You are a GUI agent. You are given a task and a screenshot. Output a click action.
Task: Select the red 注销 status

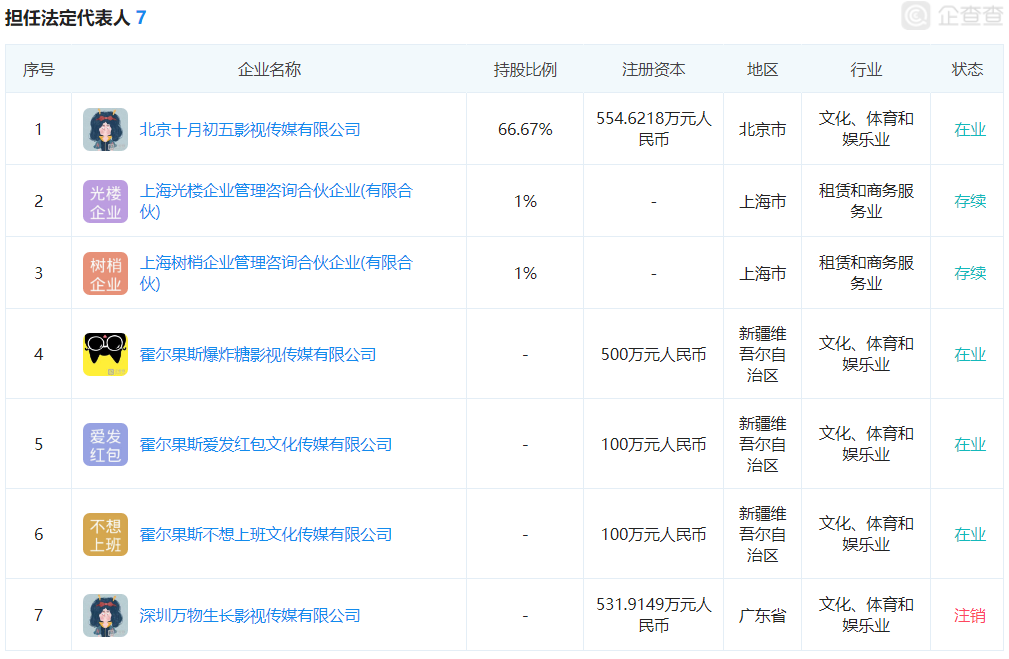[970, 616]
